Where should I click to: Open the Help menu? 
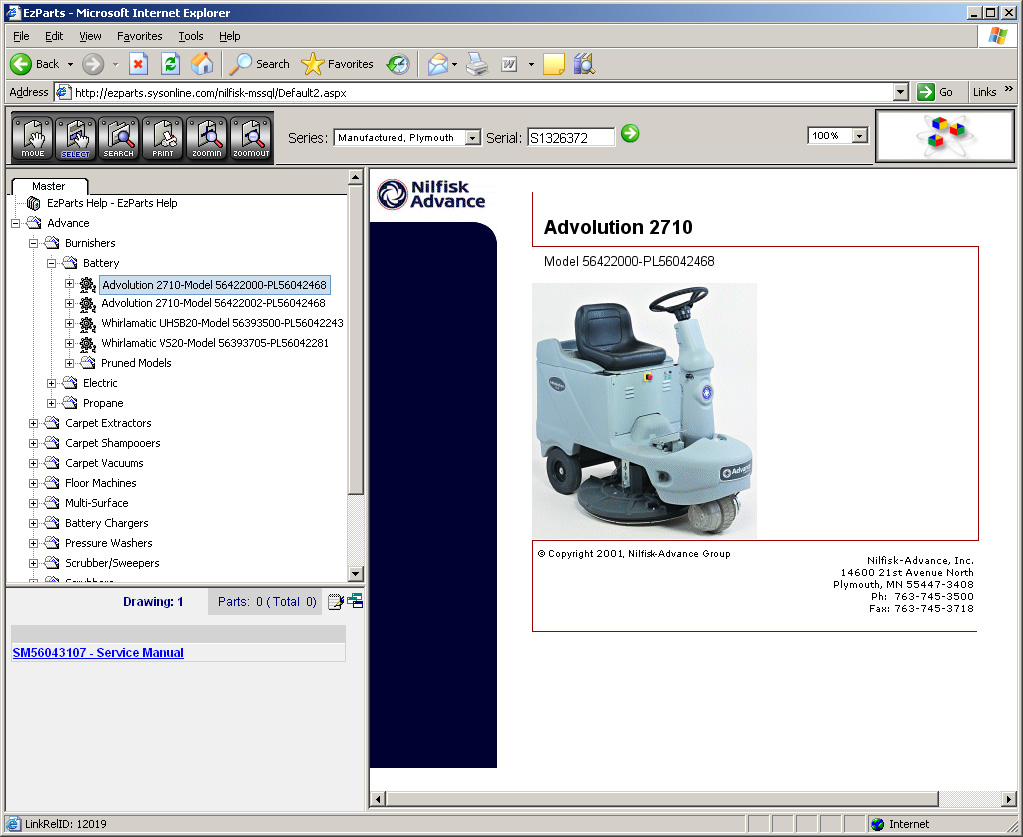tap(230, 36)
